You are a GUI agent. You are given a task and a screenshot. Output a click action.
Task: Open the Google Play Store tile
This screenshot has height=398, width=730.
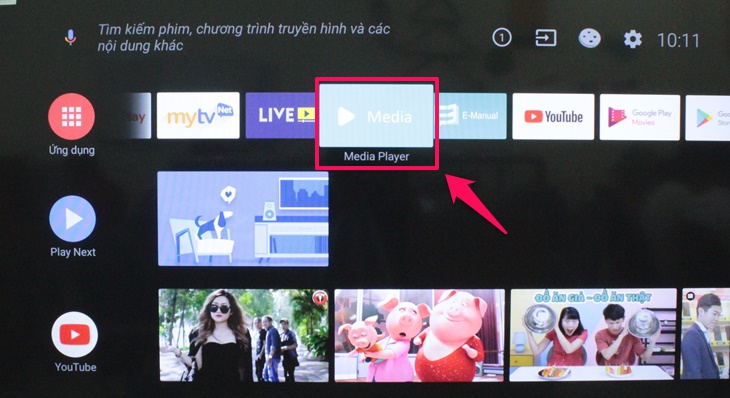coord(708,118)
